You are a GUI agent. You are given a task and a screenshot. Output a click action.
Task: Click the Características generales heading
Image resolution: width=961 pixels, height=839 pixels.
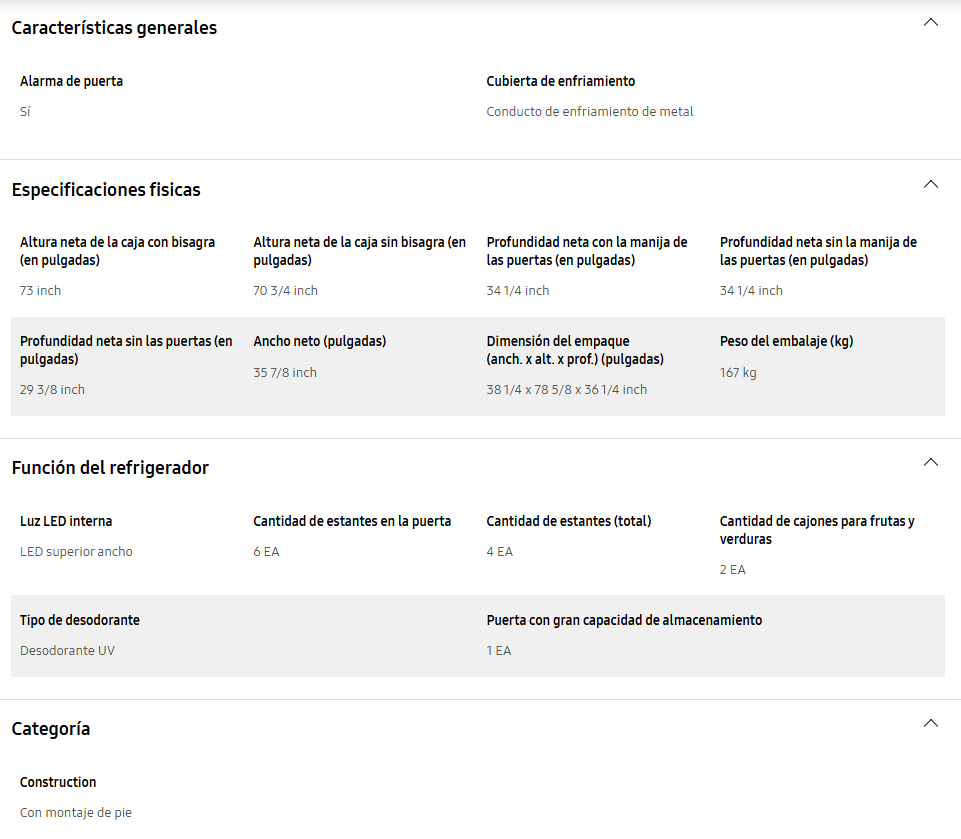coord(114,28)
